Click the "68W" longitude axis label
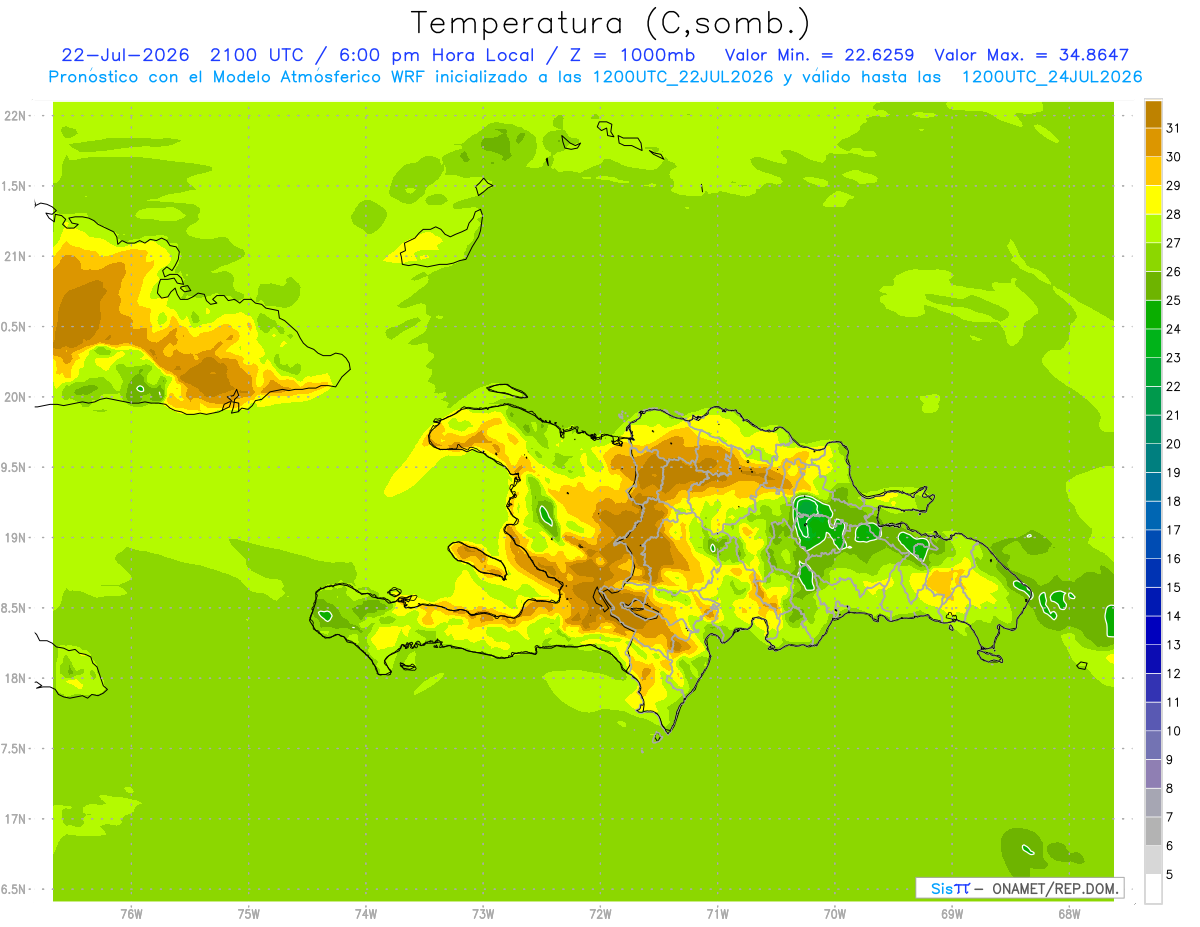Viewport: 1200px width, 927px height. [x=1069, y=914]
